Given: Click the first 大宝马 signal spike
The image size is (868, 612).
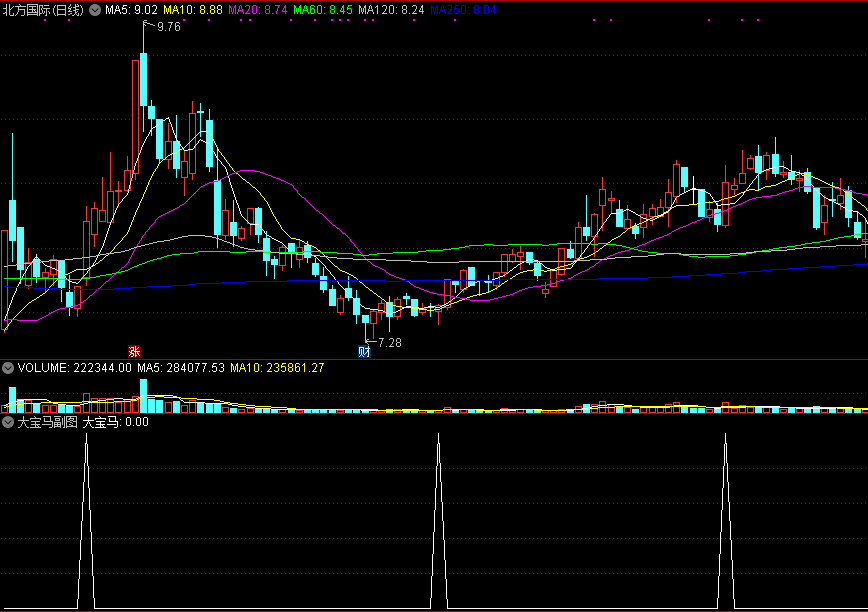Looking at the screenshot, I should pos(86,521).
